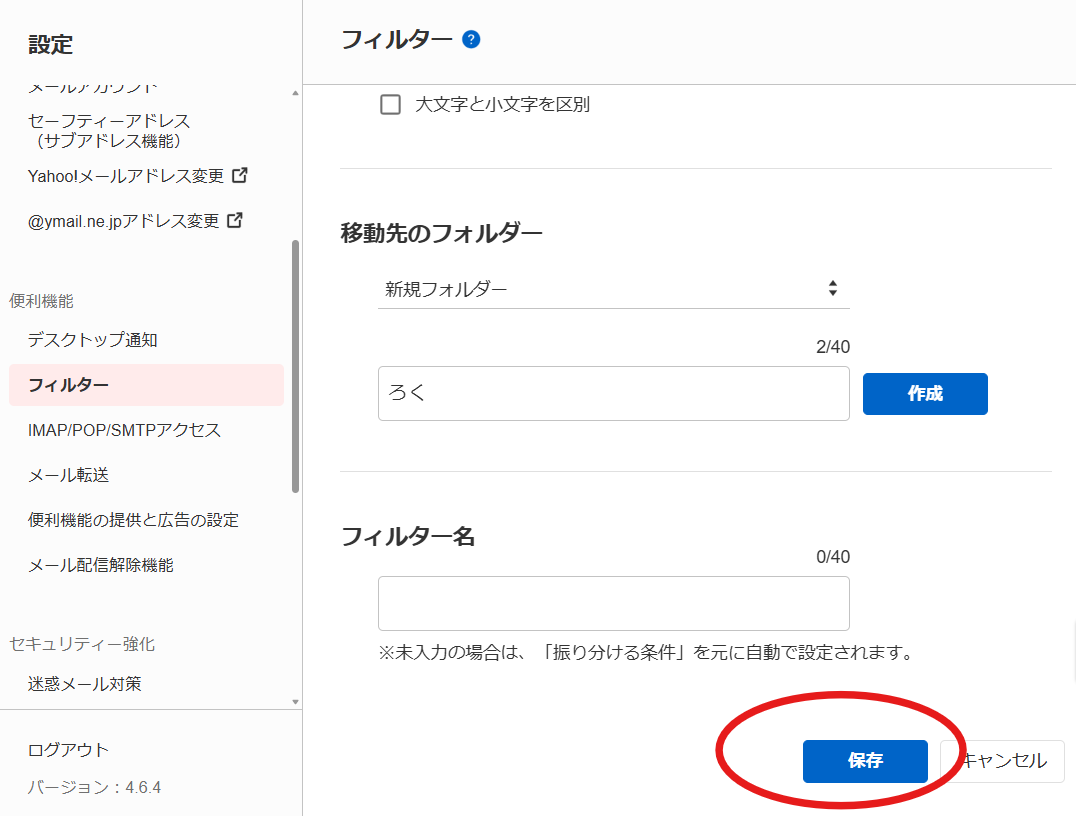Open the 新規フォルダー destination folder dropdown
The height and width of the screenshot is (816, 1076).
[x=613, y=289]
